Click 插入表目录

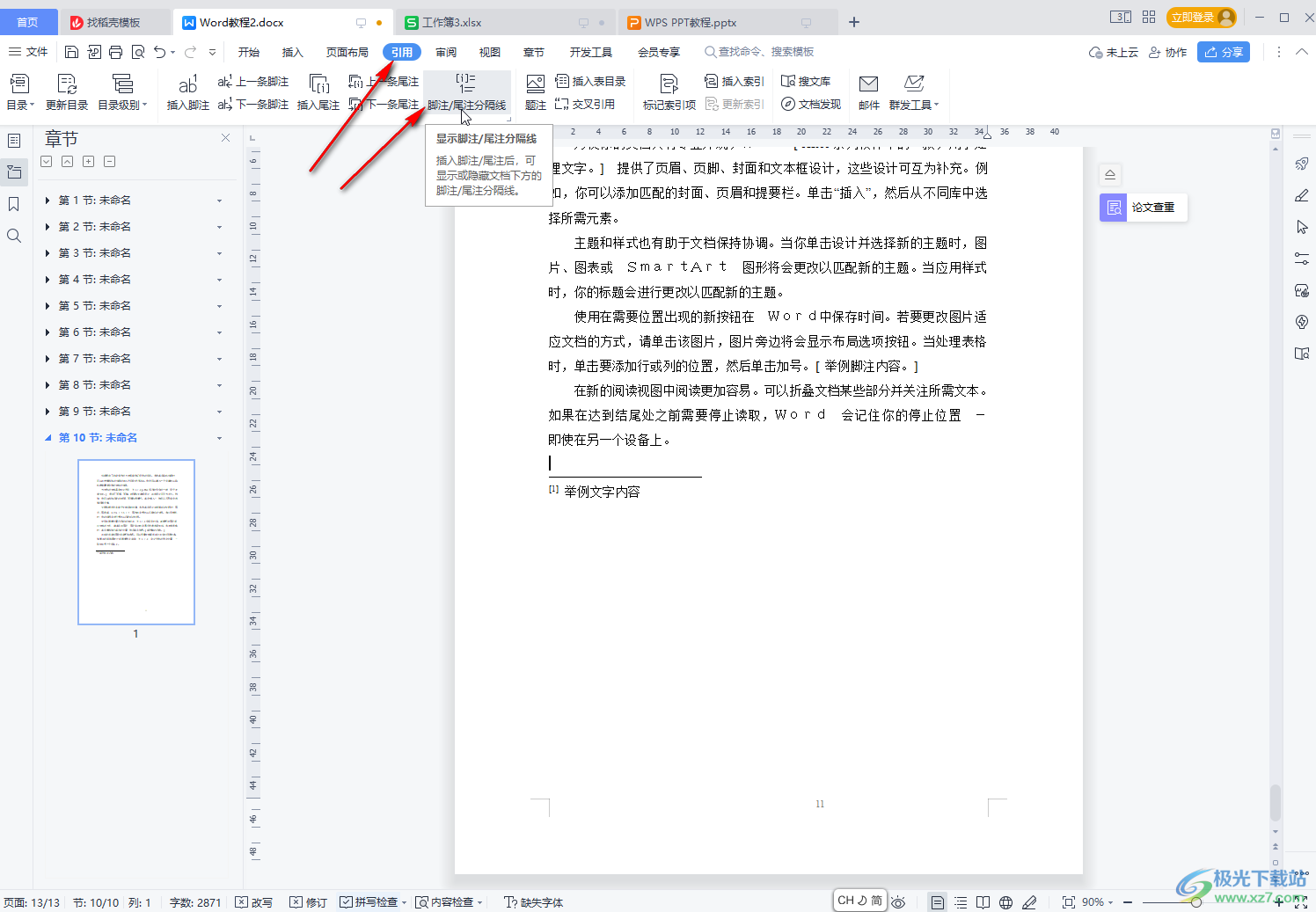pyautogui.click(x=590, y=82)
